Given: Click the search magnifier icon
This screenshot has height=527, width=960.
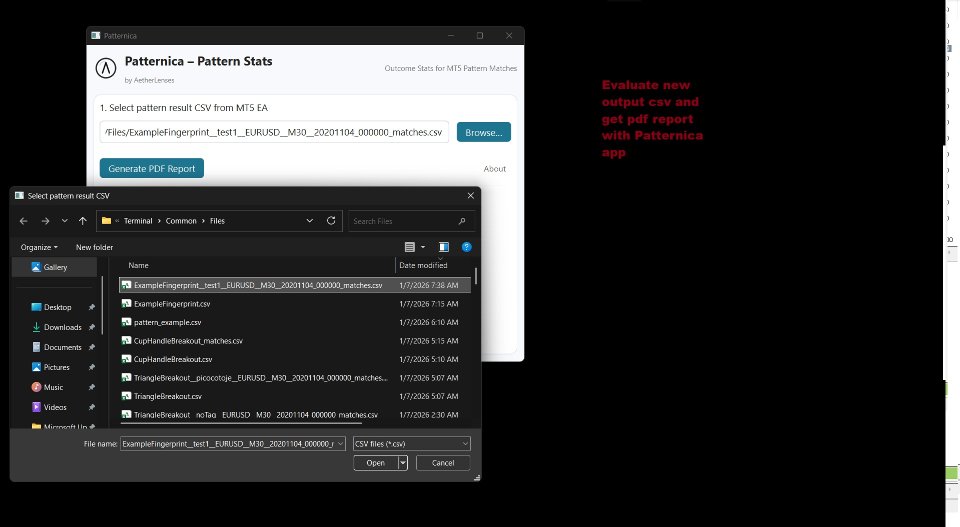Looking at the screenshot, I should click(x=462, y=221).
